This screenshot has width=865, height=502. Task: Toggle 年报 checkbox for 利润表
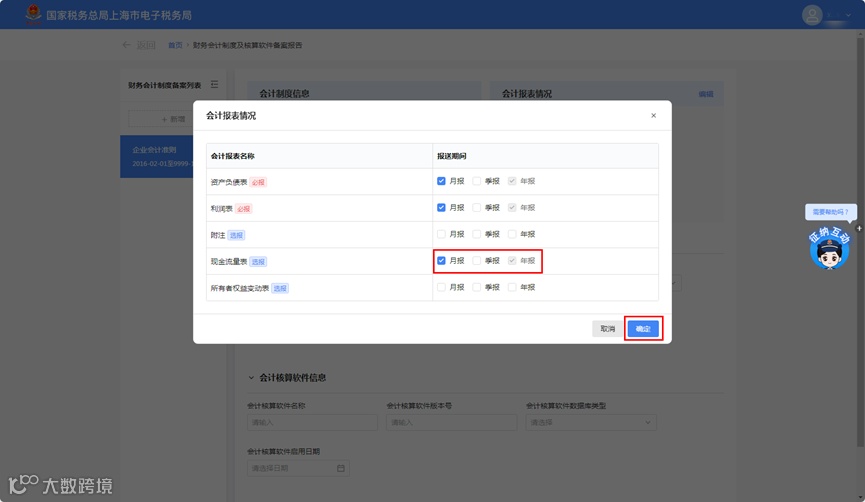point(512,207)
